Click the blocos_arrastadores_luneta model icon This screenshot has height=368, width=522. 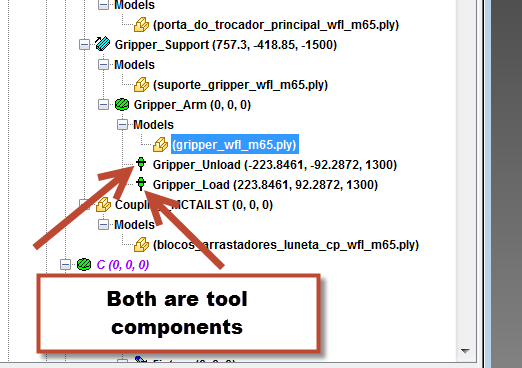click(141, 245)
